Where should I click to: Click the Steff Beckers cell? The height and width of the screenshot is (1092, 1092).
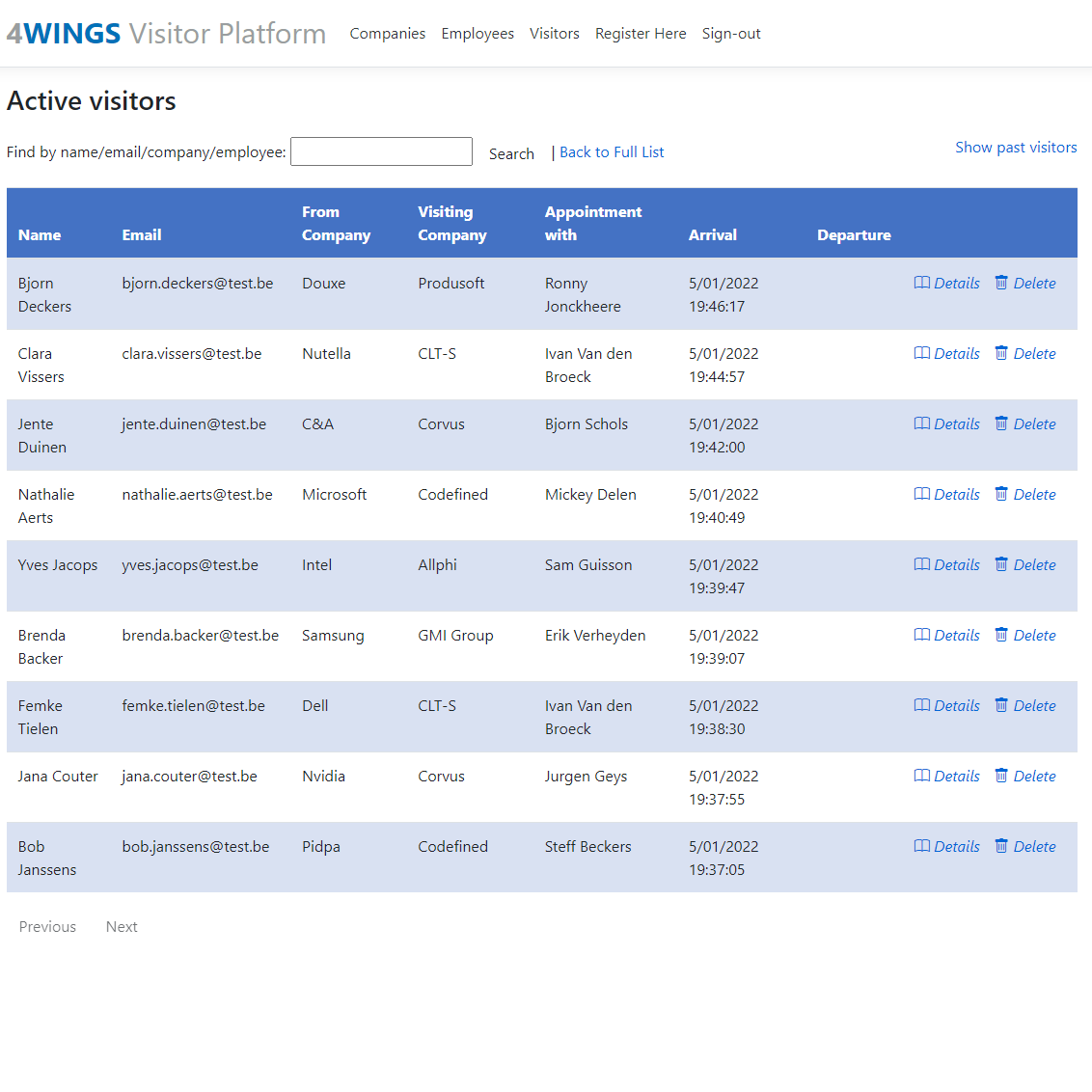point(587,845)
